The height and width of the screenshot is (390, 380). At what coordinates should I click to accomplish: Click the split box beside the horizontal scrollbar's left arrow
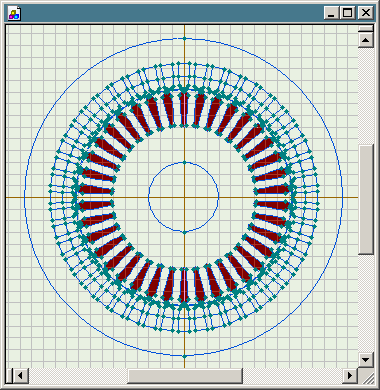click(9, 376)
